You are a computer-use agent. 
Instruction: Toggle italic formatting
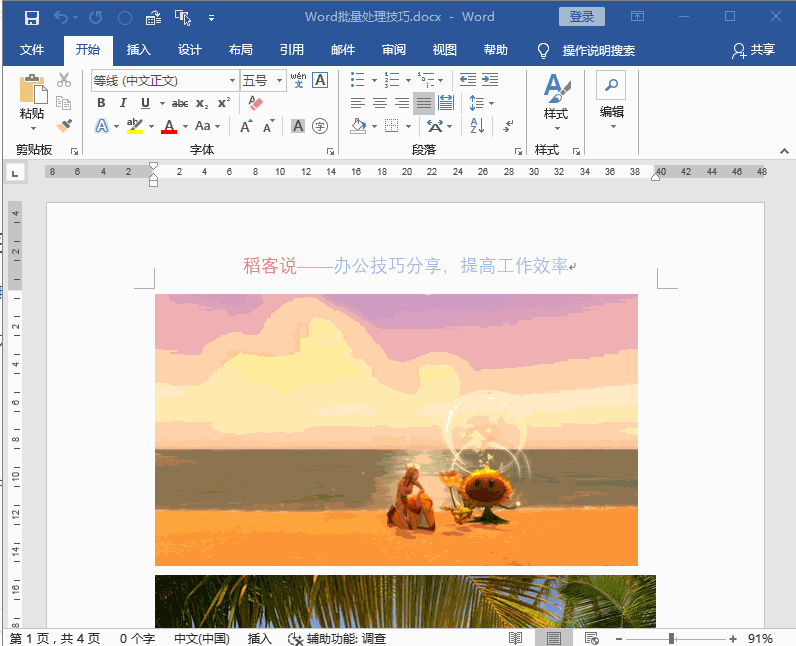[x=123, y=103]
